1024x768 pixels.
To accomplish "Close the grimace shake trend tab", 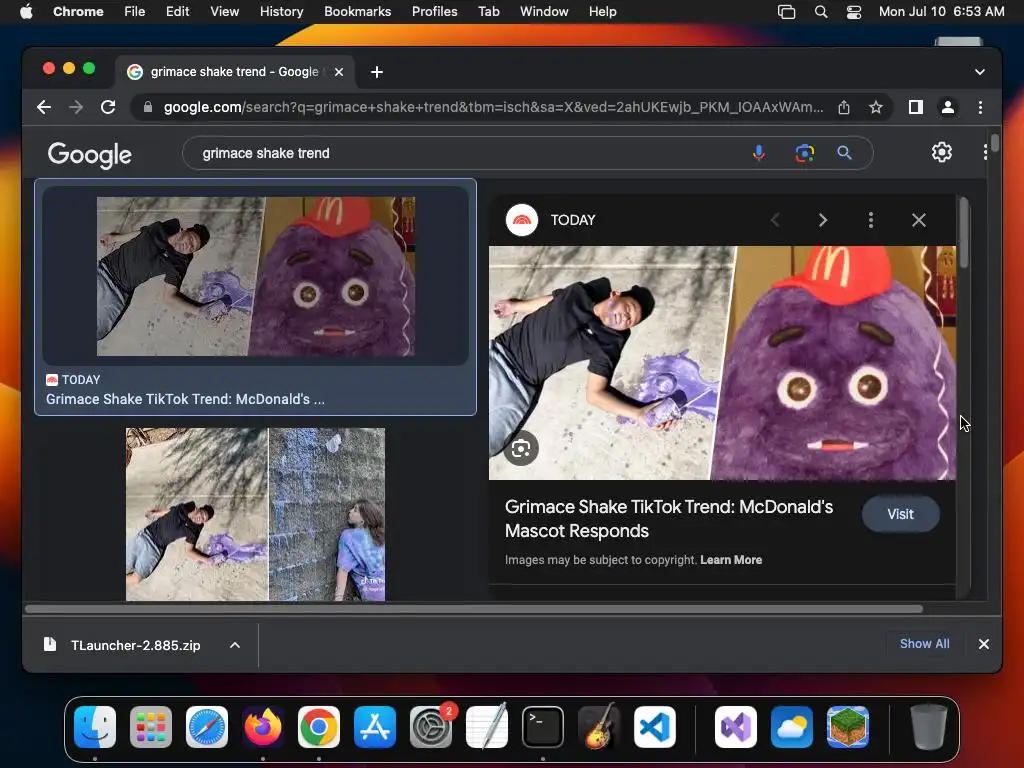I will [339, 72].
